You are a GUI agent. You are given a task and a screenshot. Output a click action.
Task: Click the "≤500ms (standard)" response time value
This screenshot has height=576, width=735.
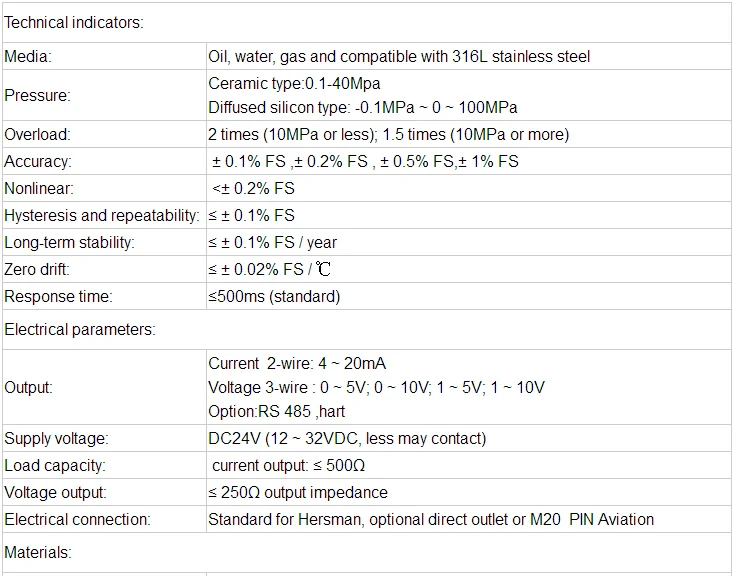pos(274,297)
